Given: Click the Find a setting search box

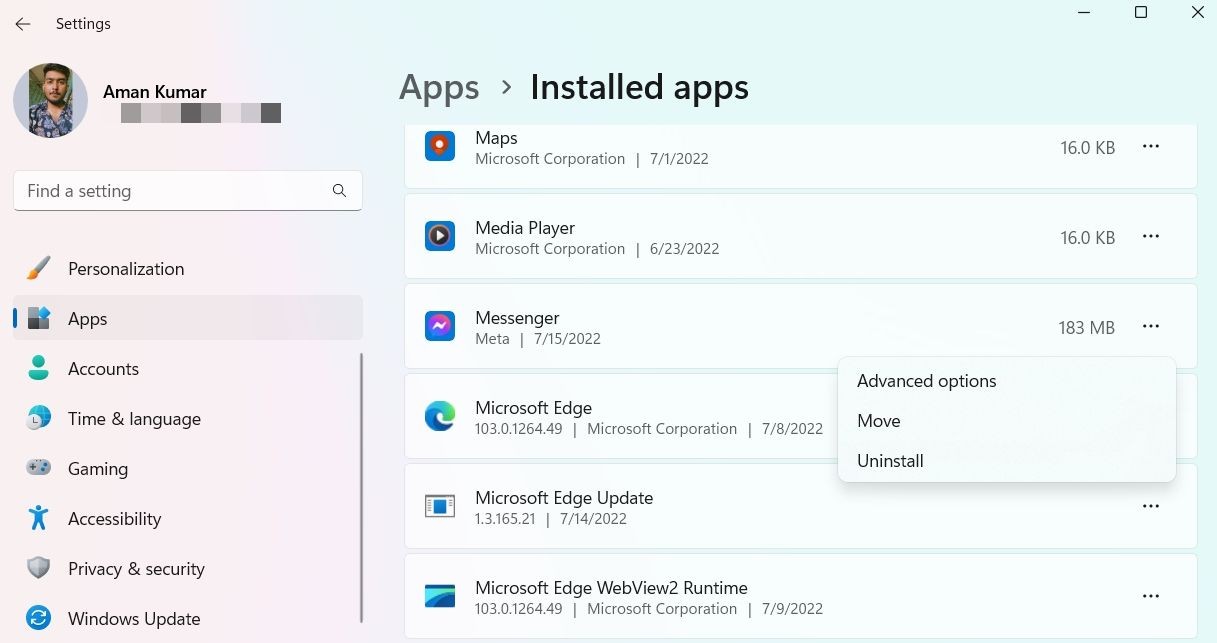Looking at the screenshot, I should [188, 190].
